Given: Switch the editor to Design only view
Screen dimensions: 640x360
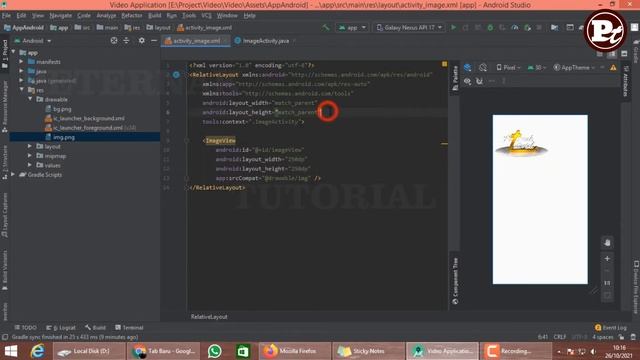Looking at the screenshot, I should tap(624, 53).
